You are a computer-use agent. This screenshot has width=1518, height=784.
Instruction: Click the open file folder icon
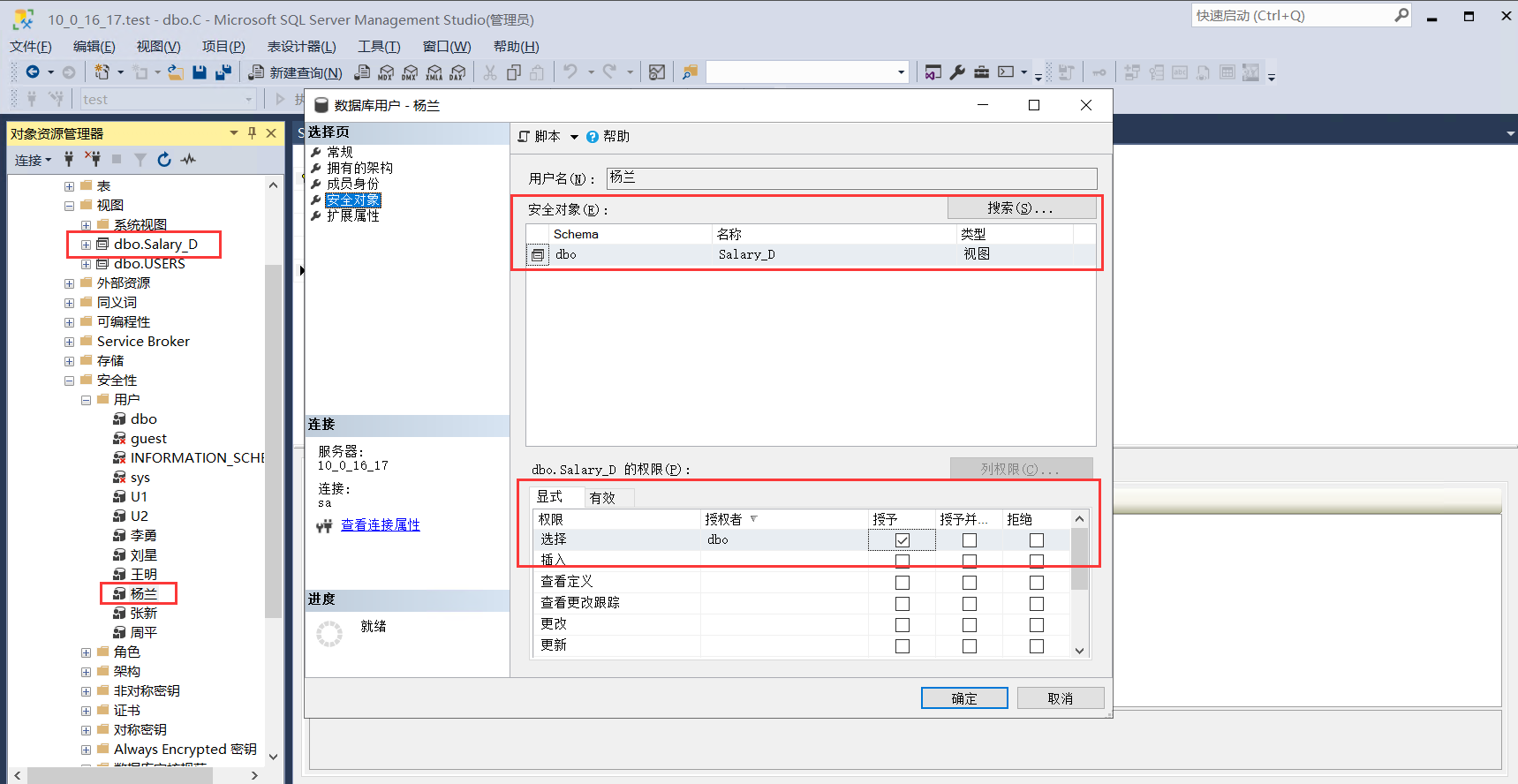click(176, 72)
